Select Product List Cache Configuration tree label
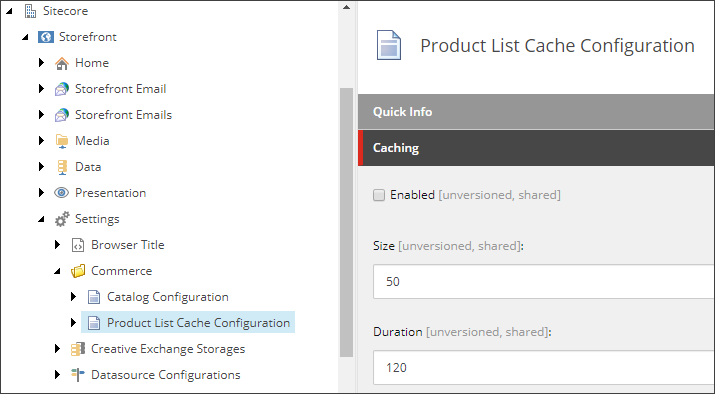Viewport: 715px width, 394px height. (x=198, y=323)
